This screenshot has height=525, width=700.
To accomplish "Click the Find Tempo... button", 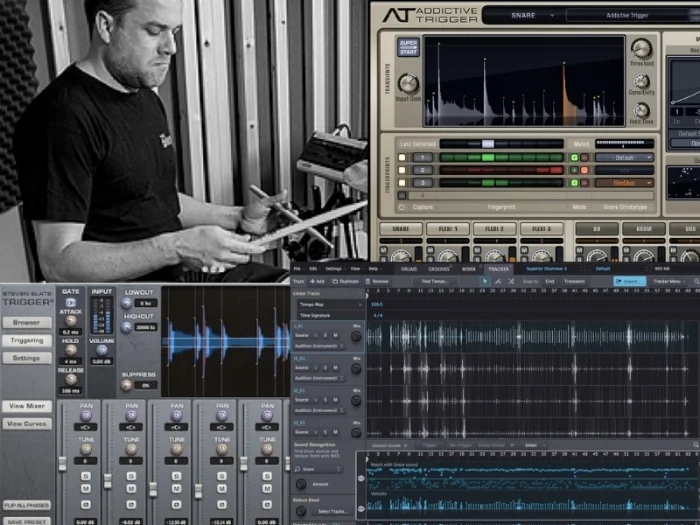I will click(435, 281).
